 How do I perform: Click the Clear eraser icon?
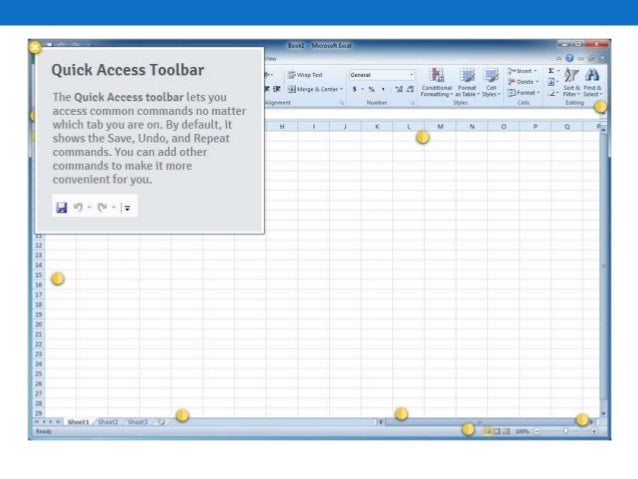tap(551, 94)
